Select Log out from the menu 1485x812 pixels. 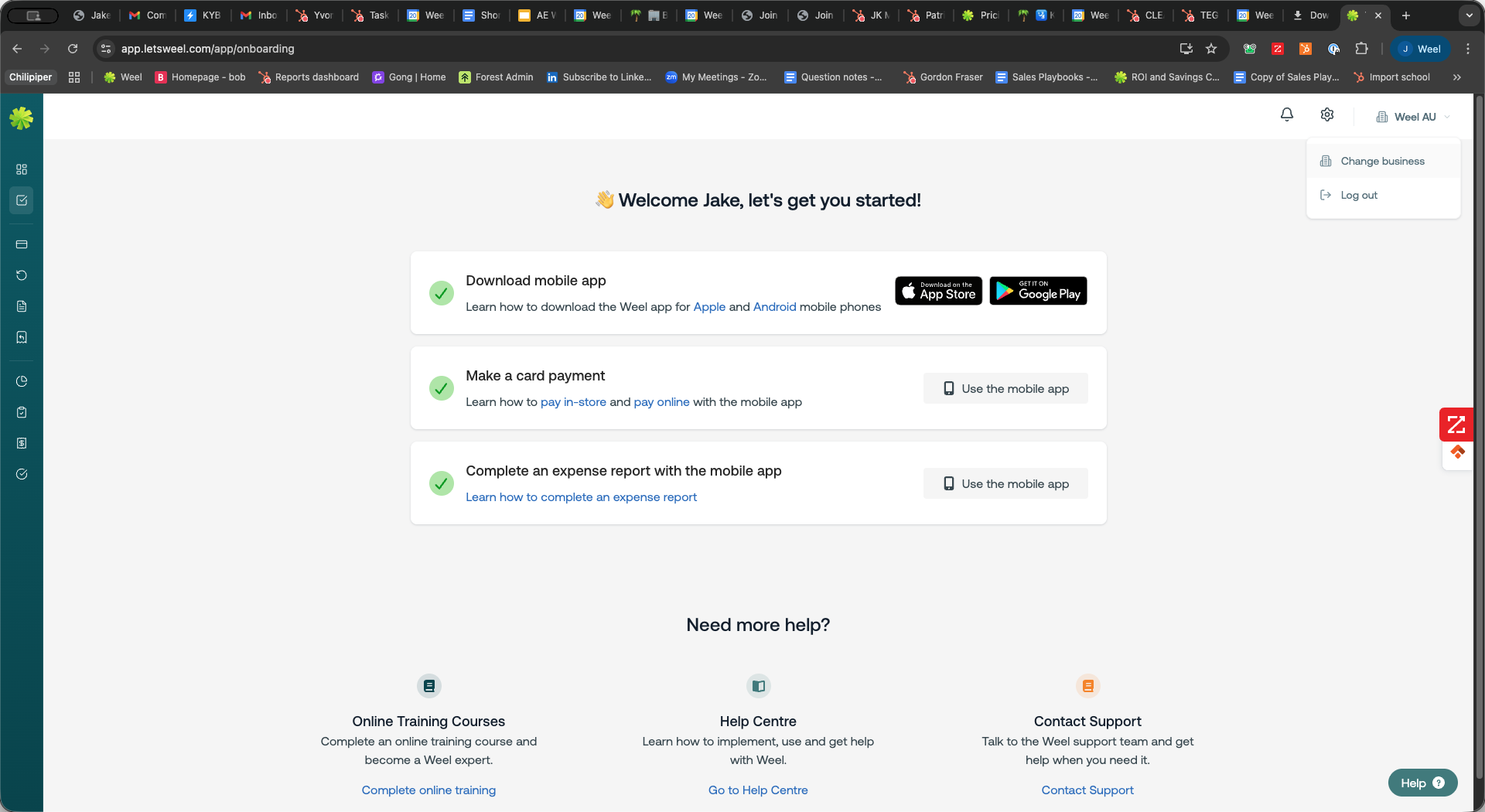click(1359, 195)
